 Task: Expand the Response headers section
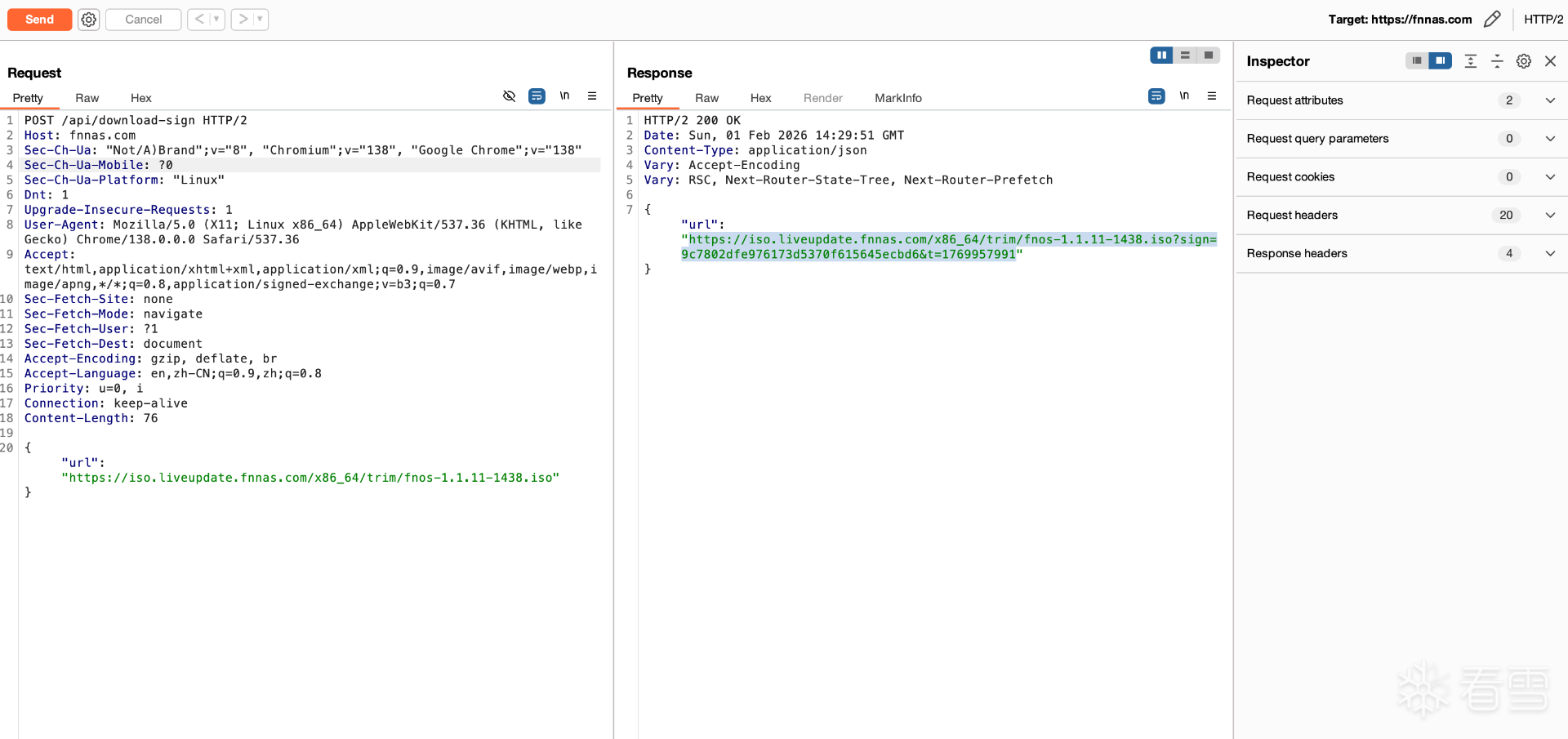[x=1549, y=254]
